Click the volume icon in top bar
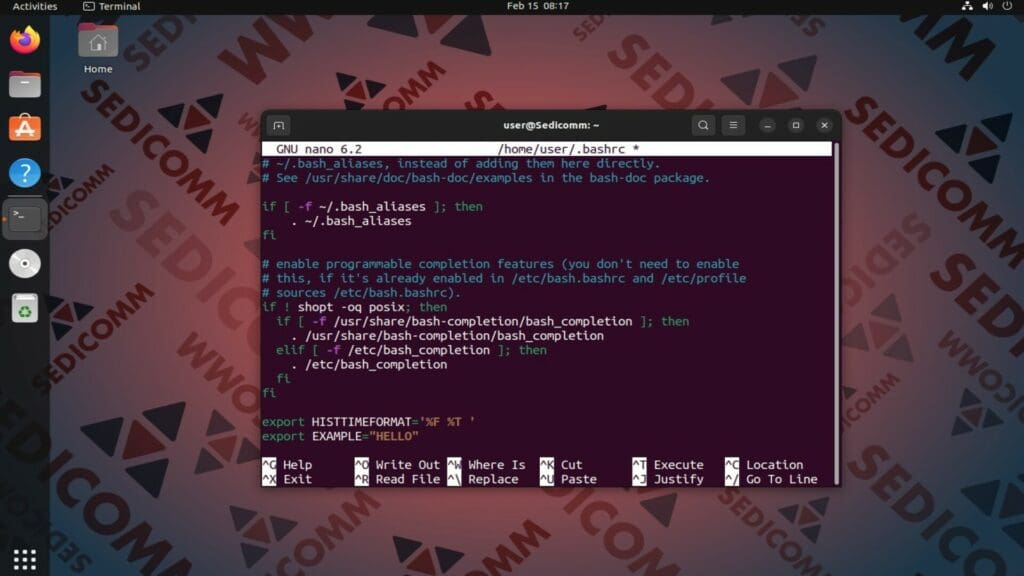1024x576 pixels. tap(987, 6)
